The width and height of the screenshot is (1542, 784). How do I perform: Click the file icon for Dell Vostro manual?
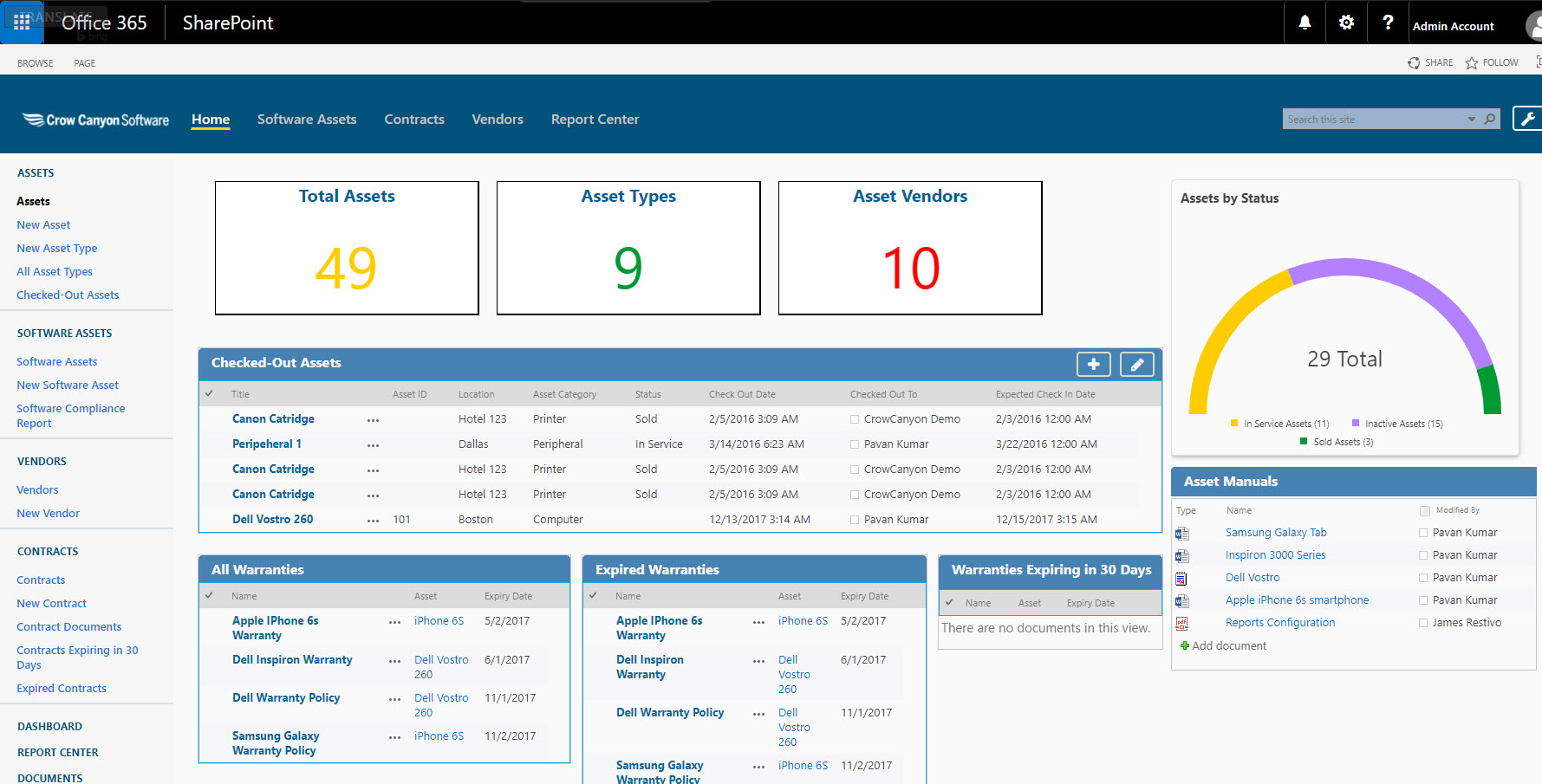click(1181, 579)
